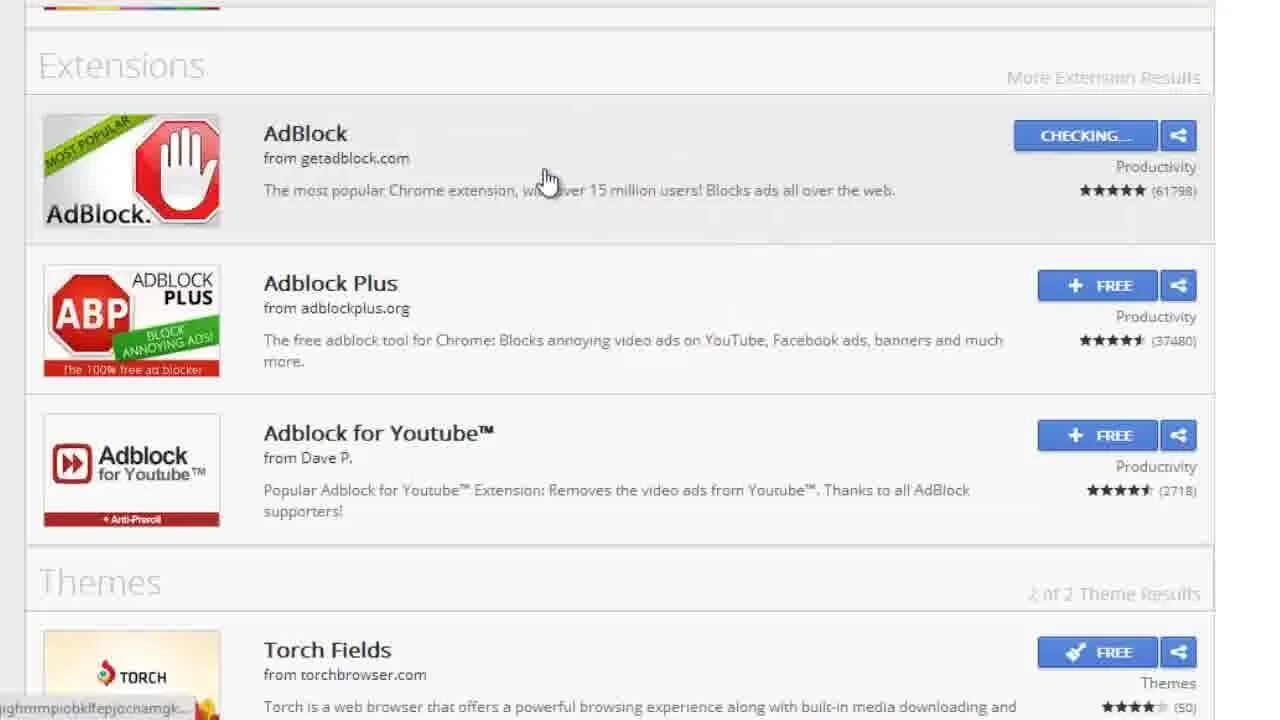Open More Extension Results link
1280x720 pixels.
[1103, 77]
